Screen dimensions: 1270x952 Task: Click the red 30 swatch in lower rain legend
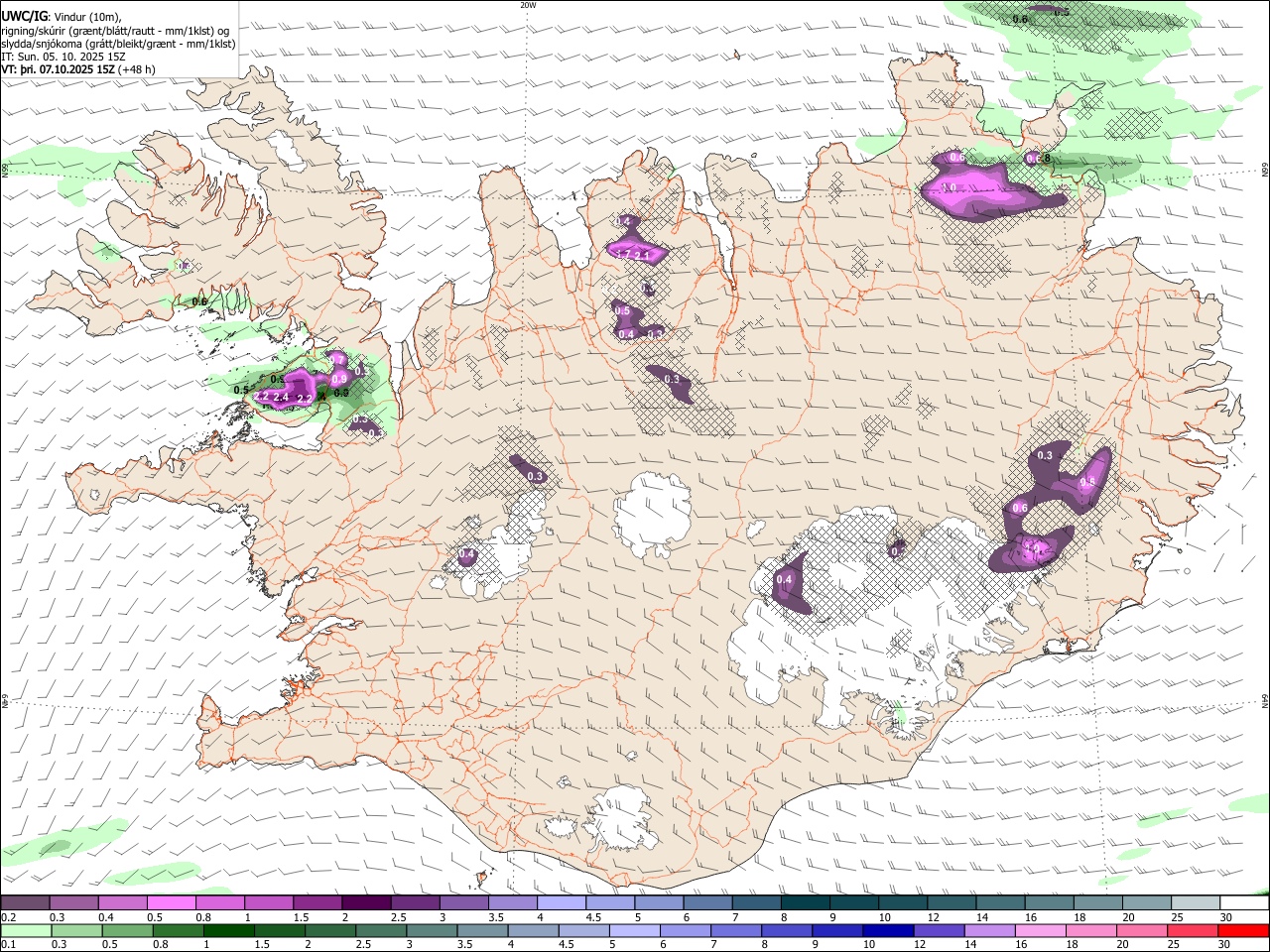(x=1245, y=931)
